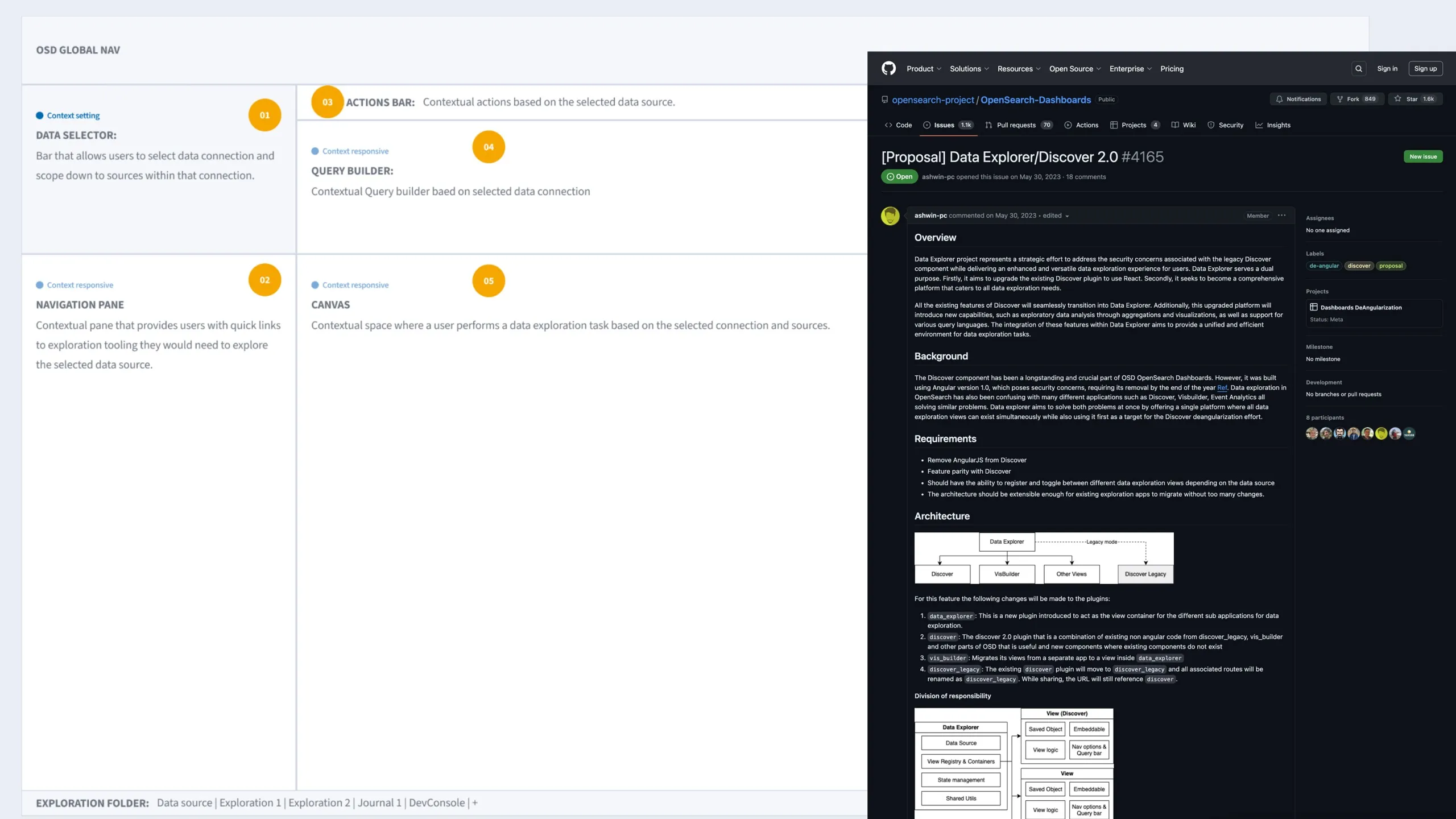The image size is (1456, 819).
Task: Expand the Product menu in GitHub header
Action: 924,69
